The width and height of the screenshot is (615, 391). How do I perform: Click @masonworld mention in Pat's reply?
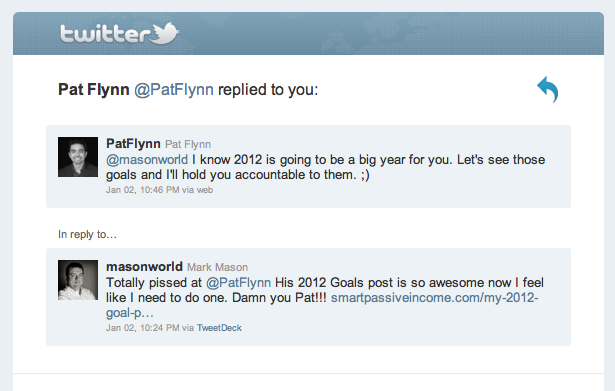click(x=147, y=160)
